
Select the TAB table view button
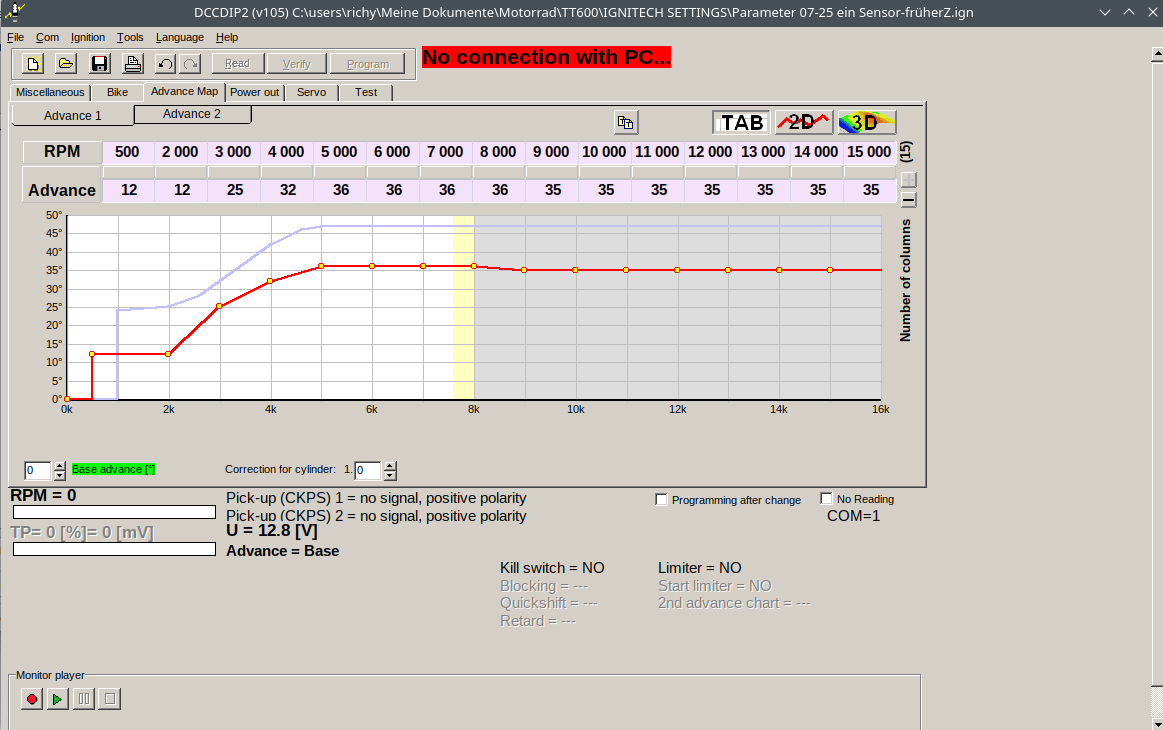tap(742, 122)
